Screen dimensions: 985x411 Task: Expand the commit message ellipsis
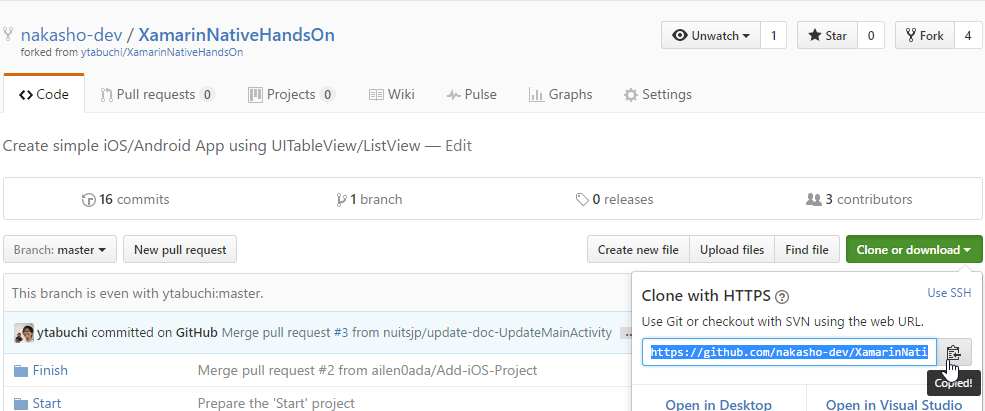pos(626,333)
